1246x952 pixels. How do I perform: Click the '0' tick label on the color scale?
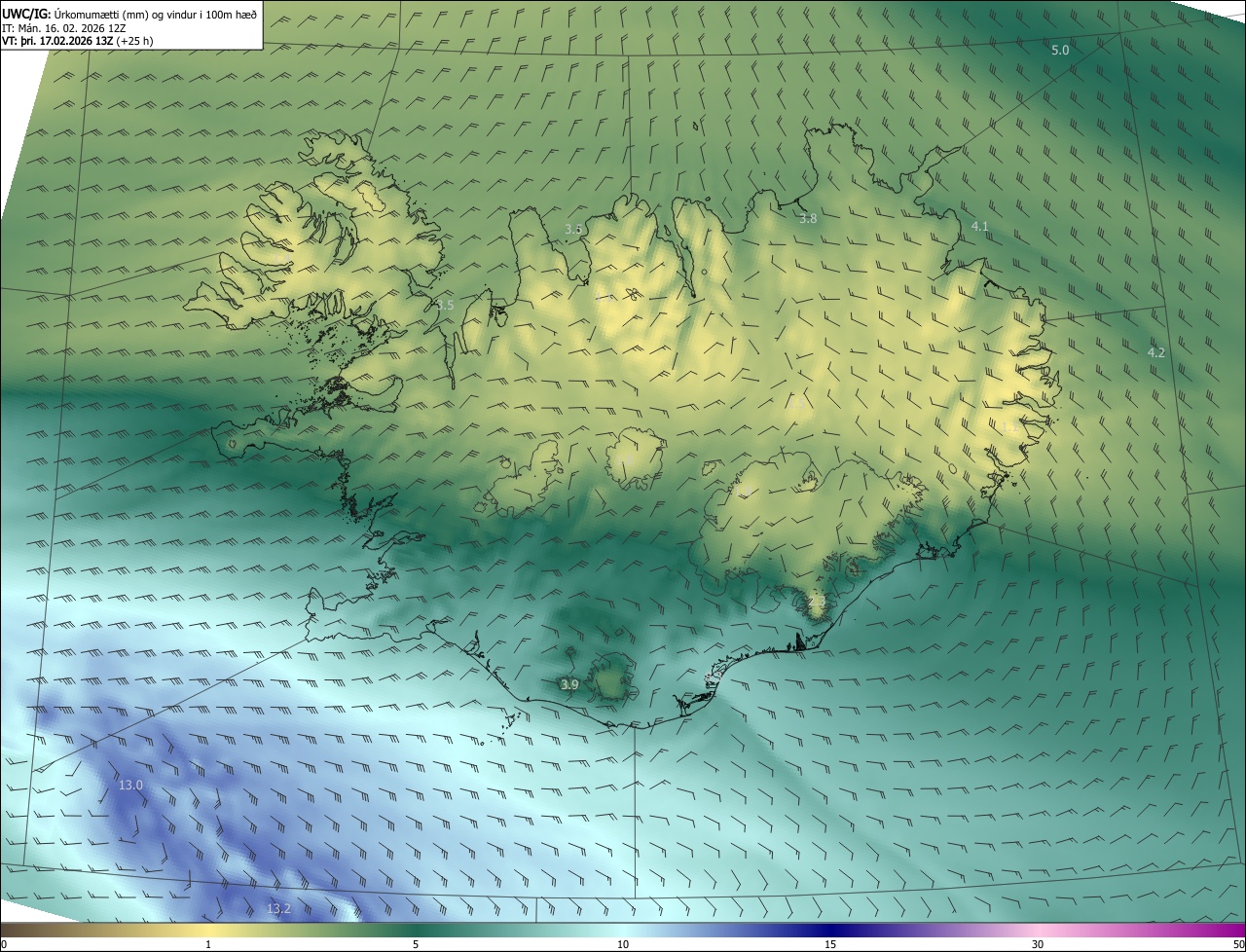[x=4, y=945]
